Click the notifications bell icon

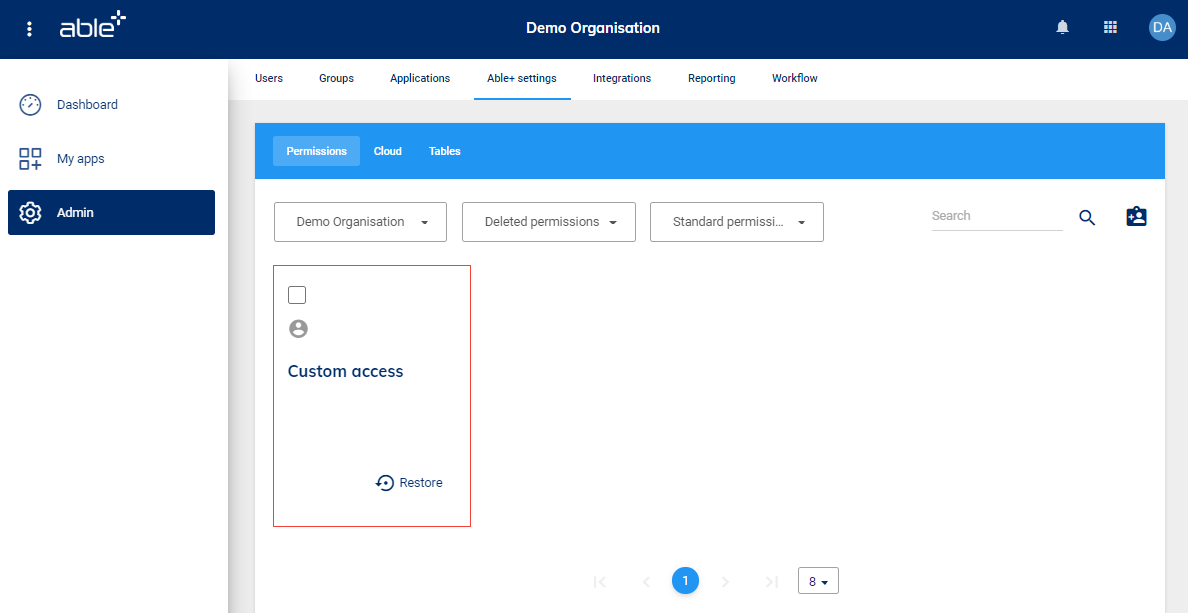click(x=1062, y=28)
